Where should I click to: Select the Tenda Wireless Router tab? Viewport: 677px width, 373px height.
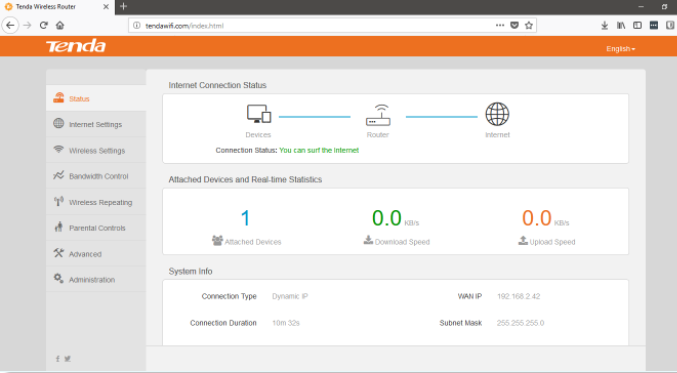click(57, 7)
